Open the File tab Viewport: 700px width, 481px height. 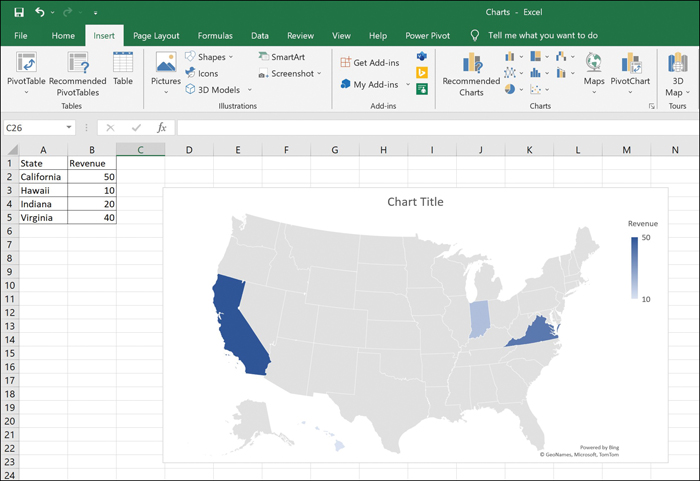pos(21,36)
